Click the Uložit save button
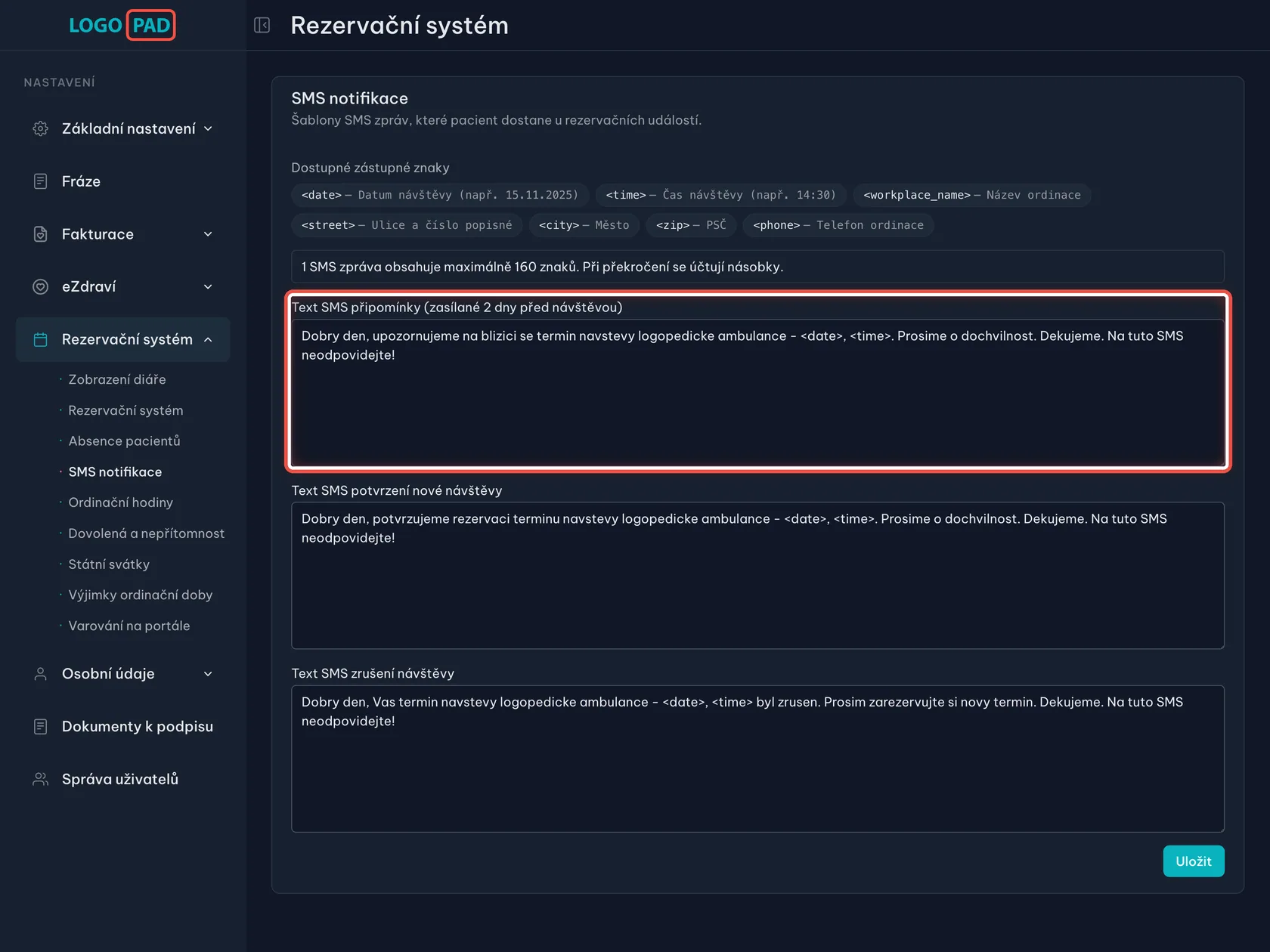The height and width of the screenshot is (952, 1270). click(x=1194, y=861)
